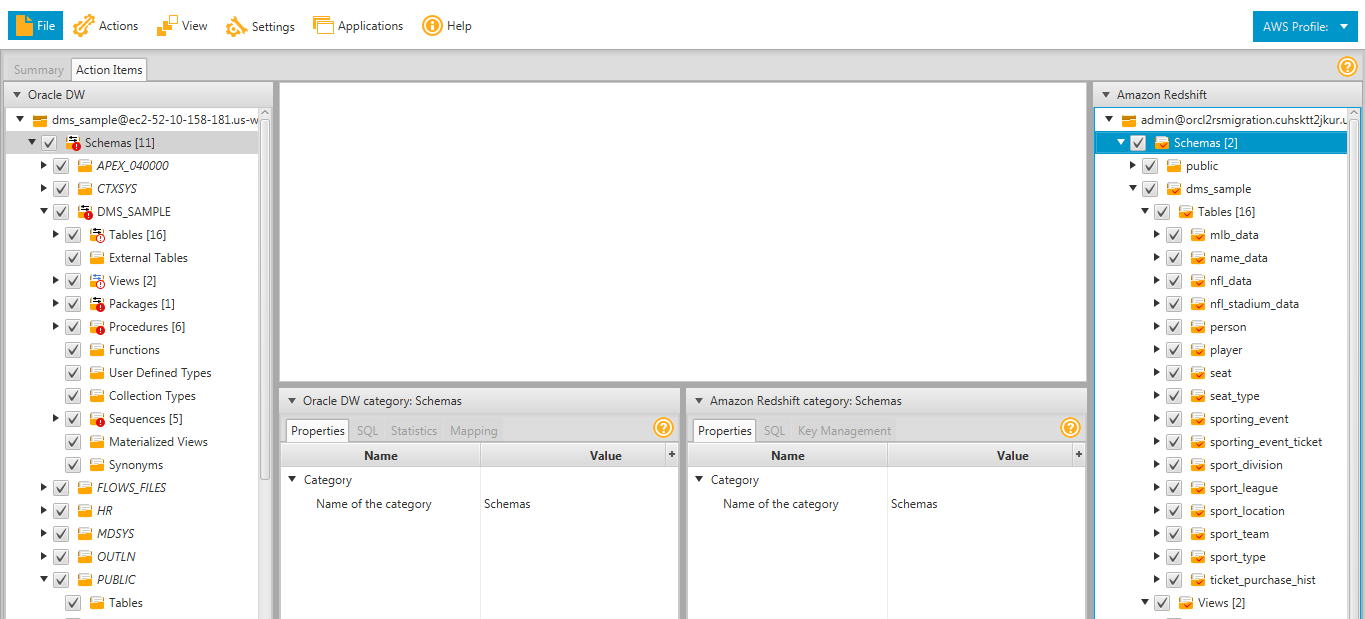Viewport: 1365px width, 619px height.
Task: Expand the player table node
Action: [x=1157, y=350]
